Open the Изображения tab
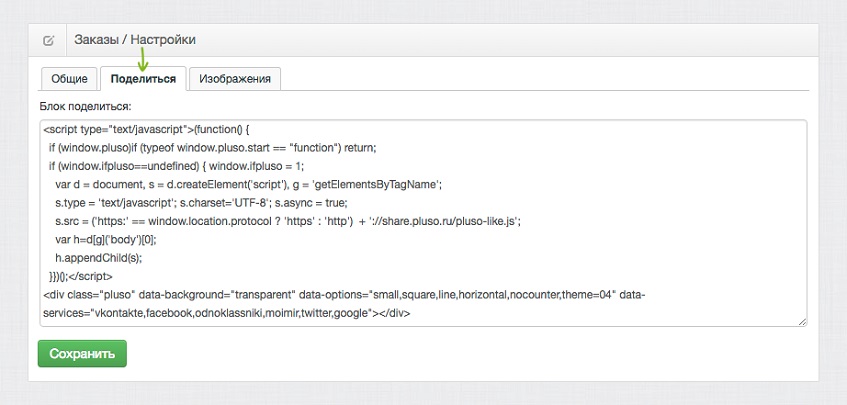 (235, 79)
